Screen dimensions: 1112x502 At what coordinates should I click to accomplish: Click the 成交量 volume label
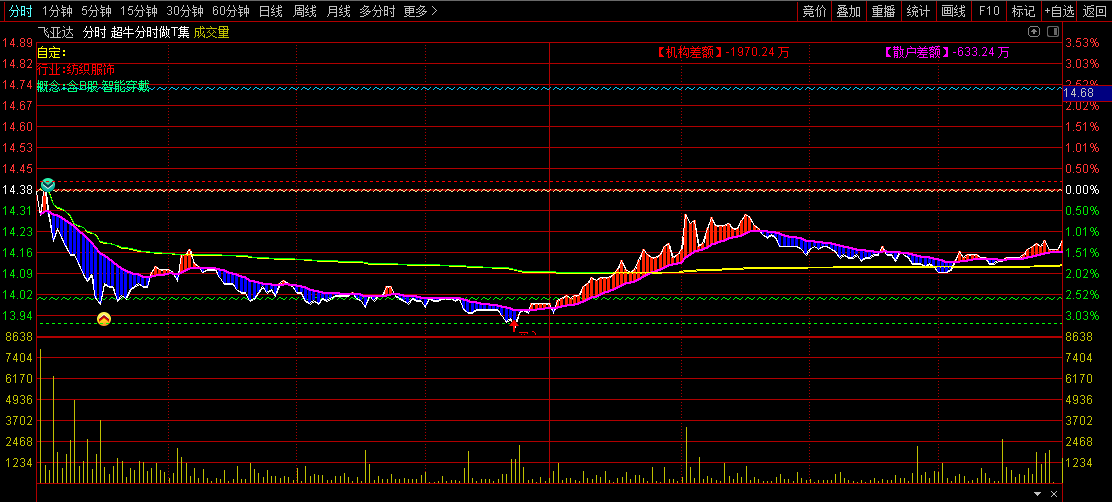click(x=211, y=33)
